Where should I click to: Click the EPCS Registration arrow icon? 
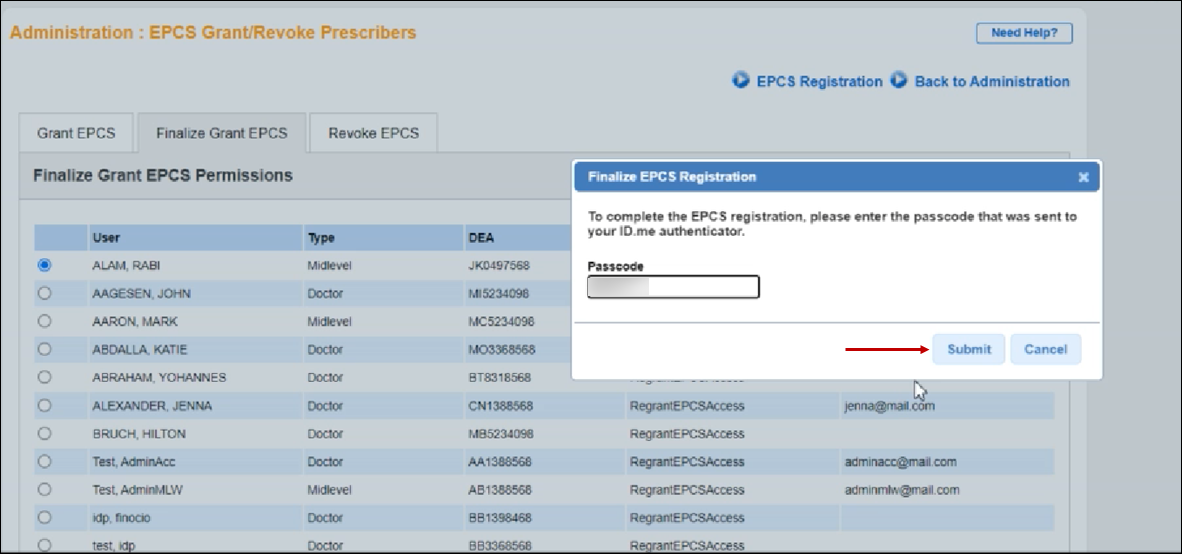(741, 81)
